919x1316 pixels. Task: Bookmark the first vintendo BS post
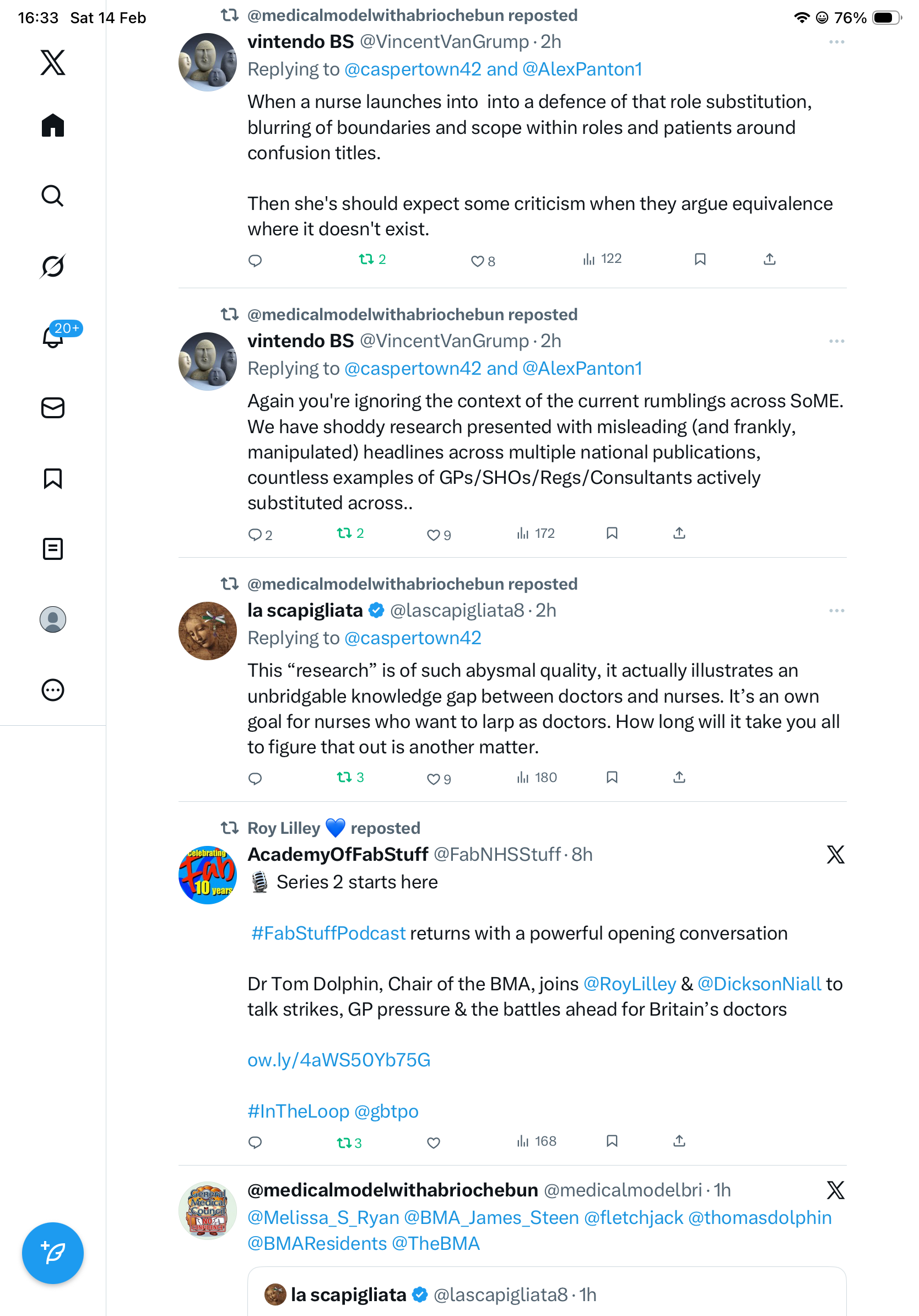700,260
